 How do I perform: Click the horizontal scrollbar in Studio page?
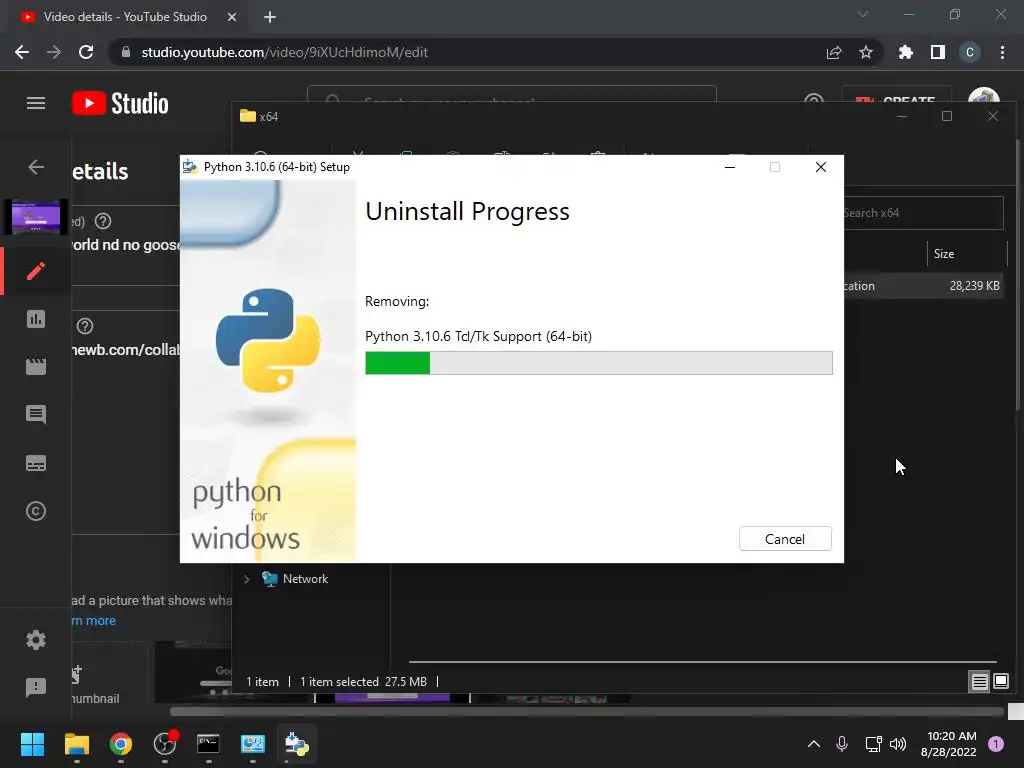point(586,711)
